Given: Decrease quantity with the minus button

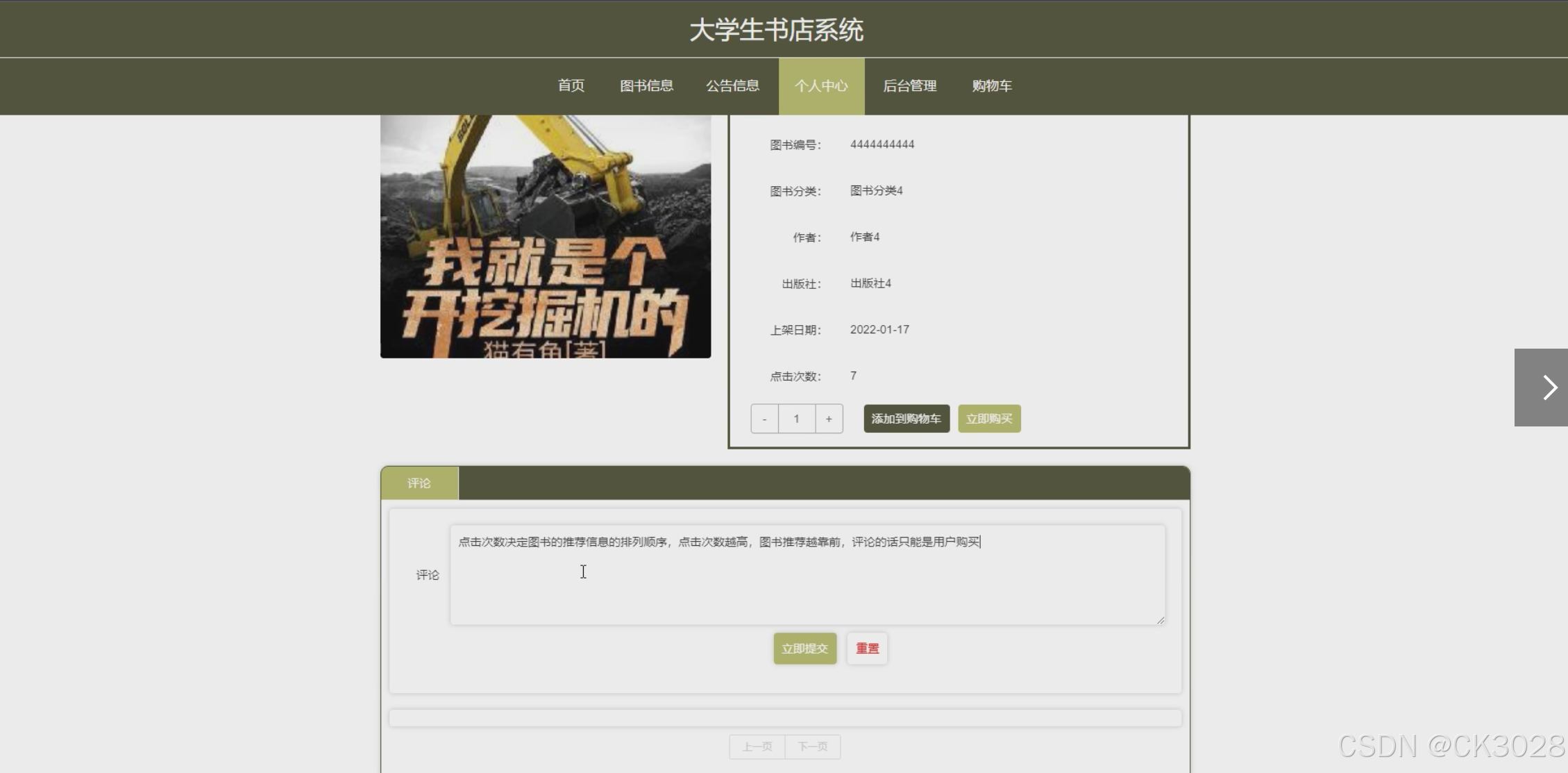Looking at the screenshot, I should [764, 419].
